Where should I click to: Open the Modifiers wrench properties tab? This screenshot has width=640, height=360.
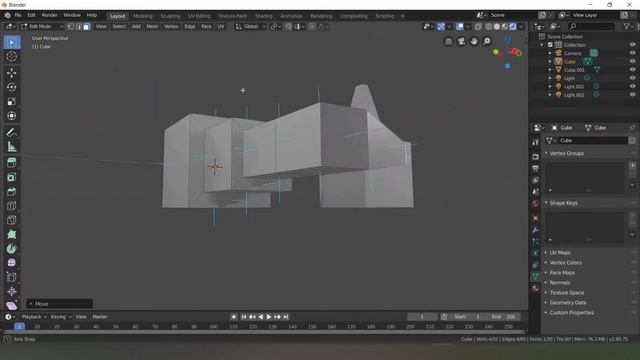[536, 230]
